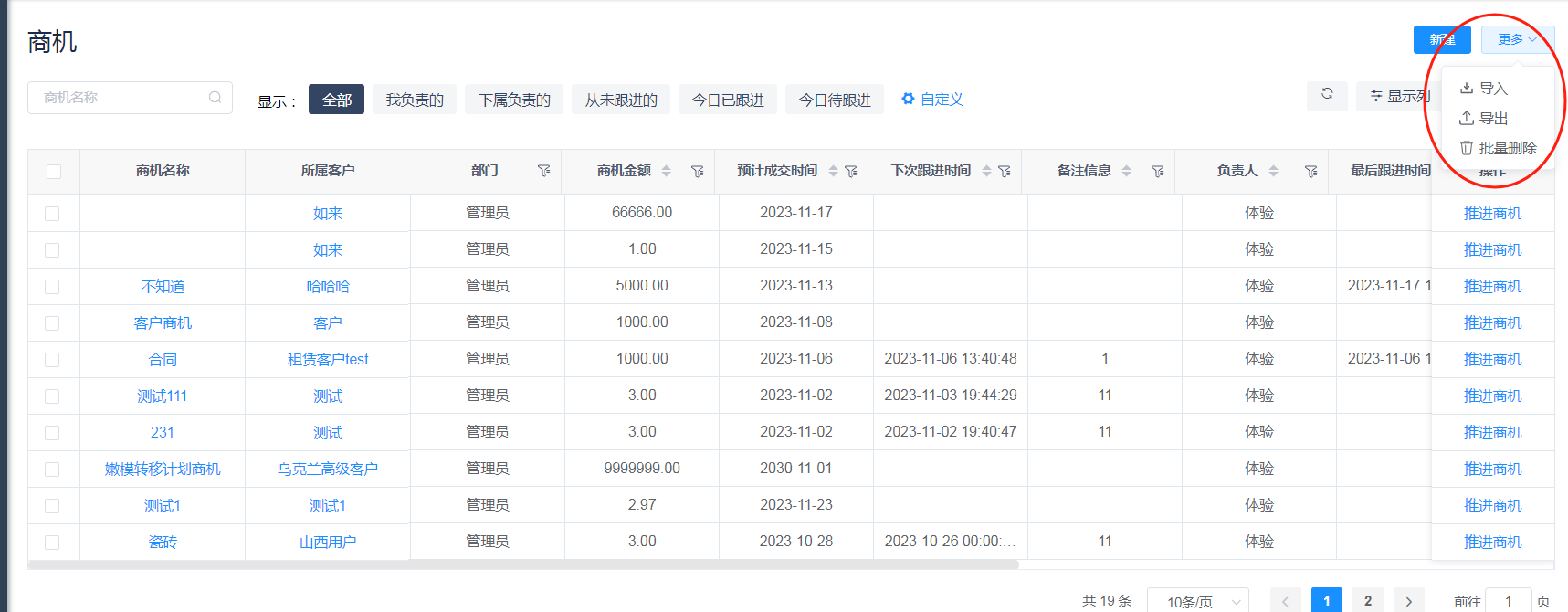Screen dimensions: 1568x612
Task: Toggle the select-all header checkbox
Action: coord(54,172)
